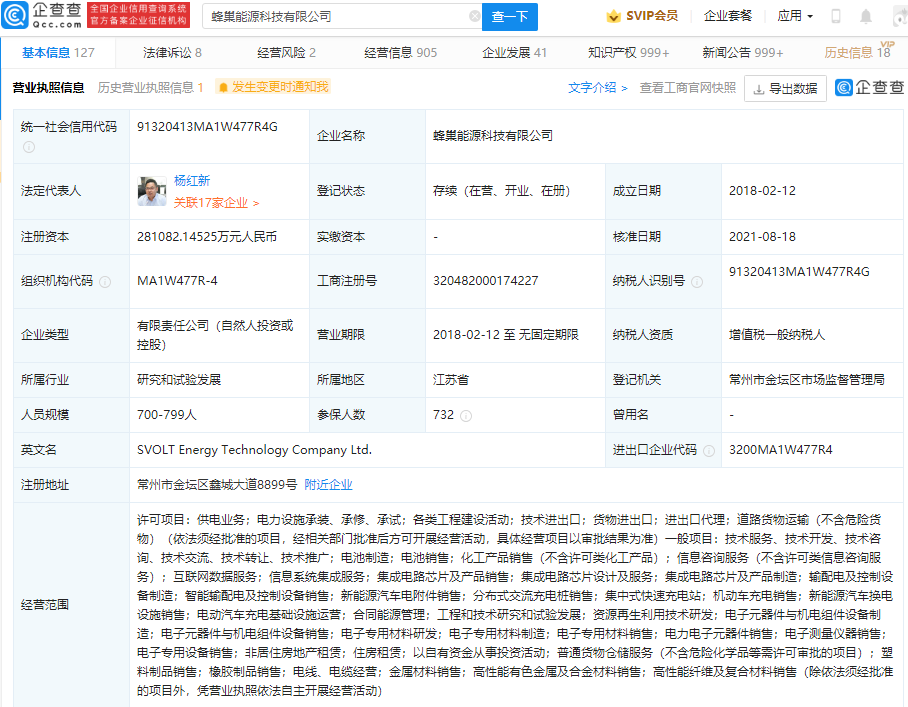The width and height of the screenshot is (908, 707).
Task: Switch to 经营信息 tab
Action: click(400, 53)
